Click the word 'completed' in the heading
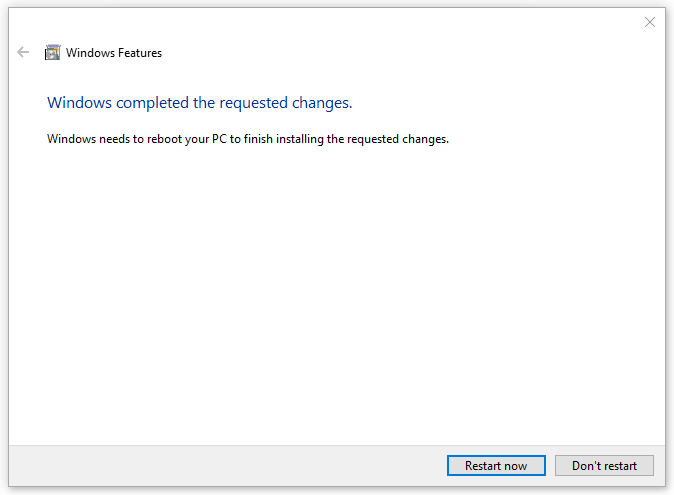Viewport: 674px width, 495px height. pyautogui.click(x=152, y=104)
